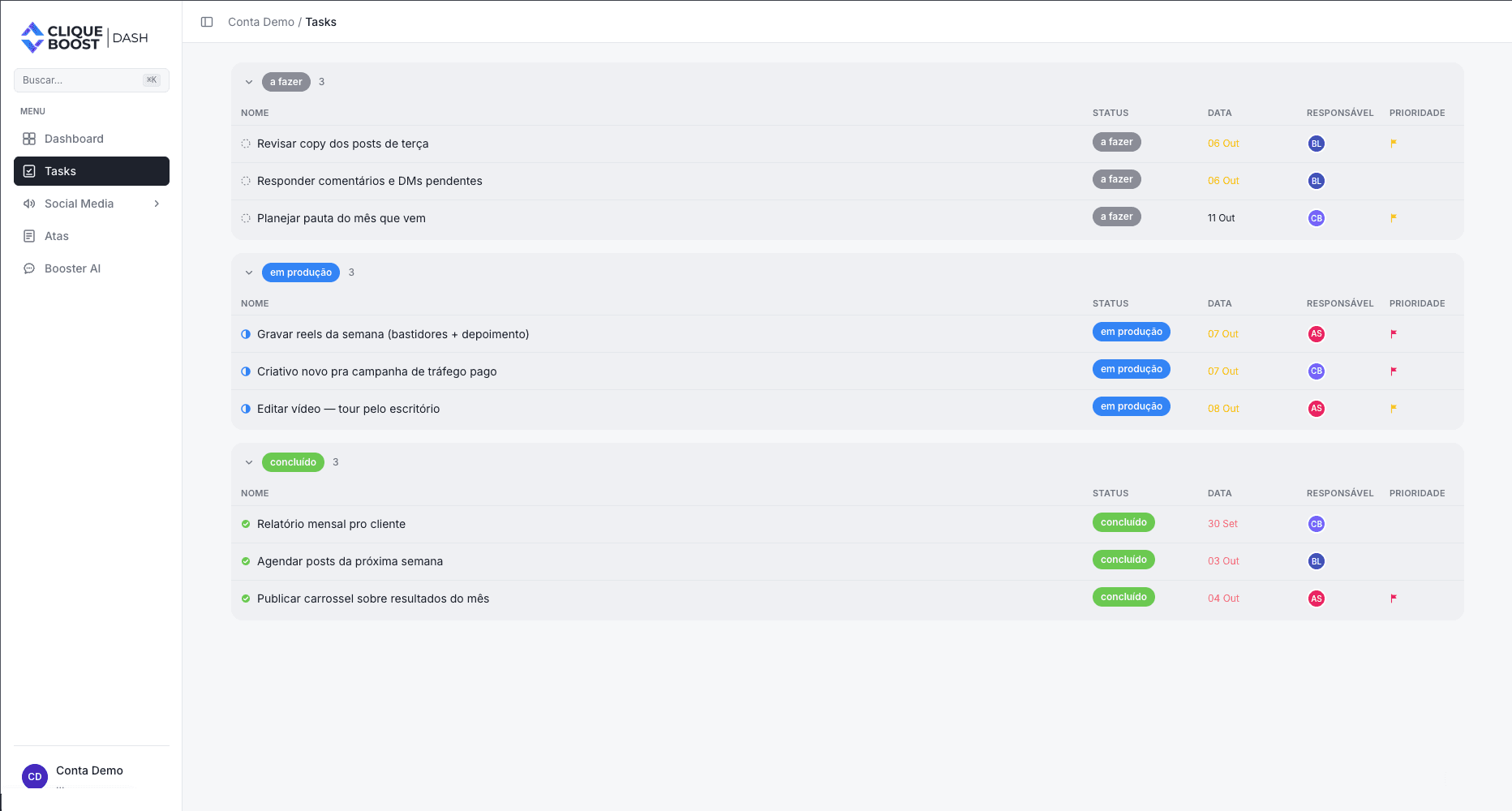
Task: Expand the Social Media submenu chevron
Action: point(157,204)
